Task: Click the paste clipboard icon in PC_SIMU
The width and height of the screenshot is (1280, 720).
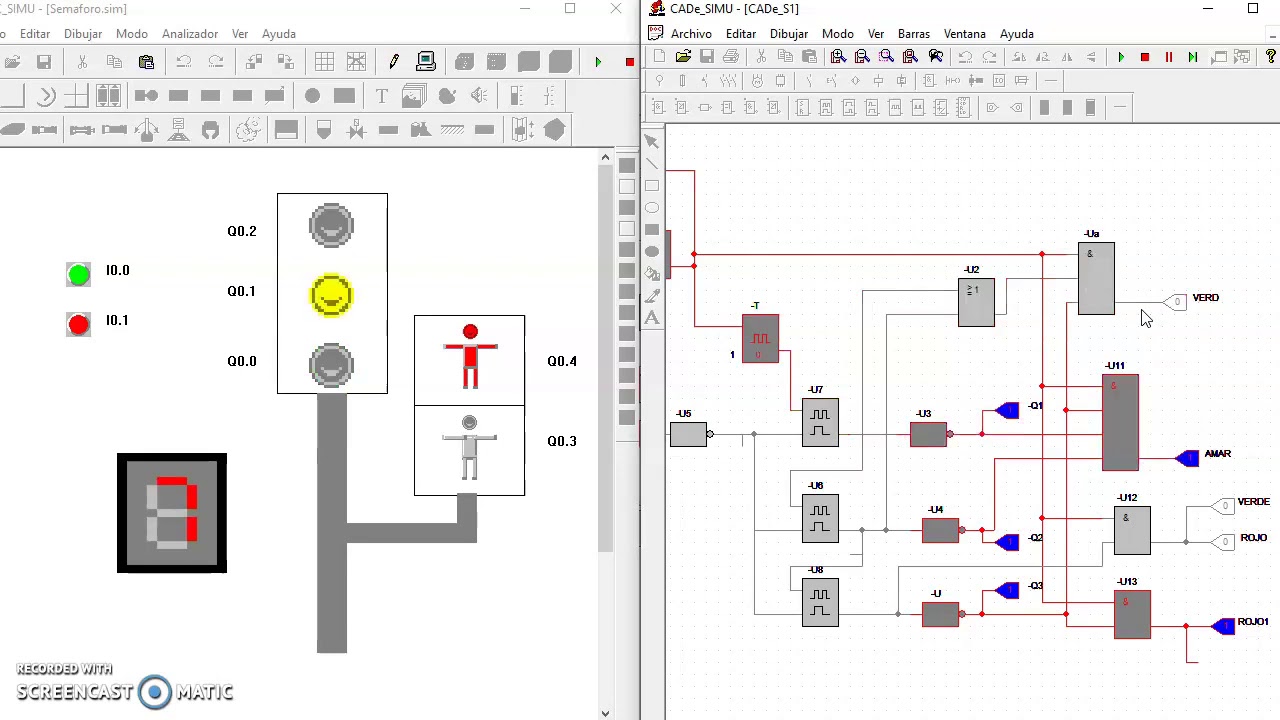Action: click(x=146, y=62)
